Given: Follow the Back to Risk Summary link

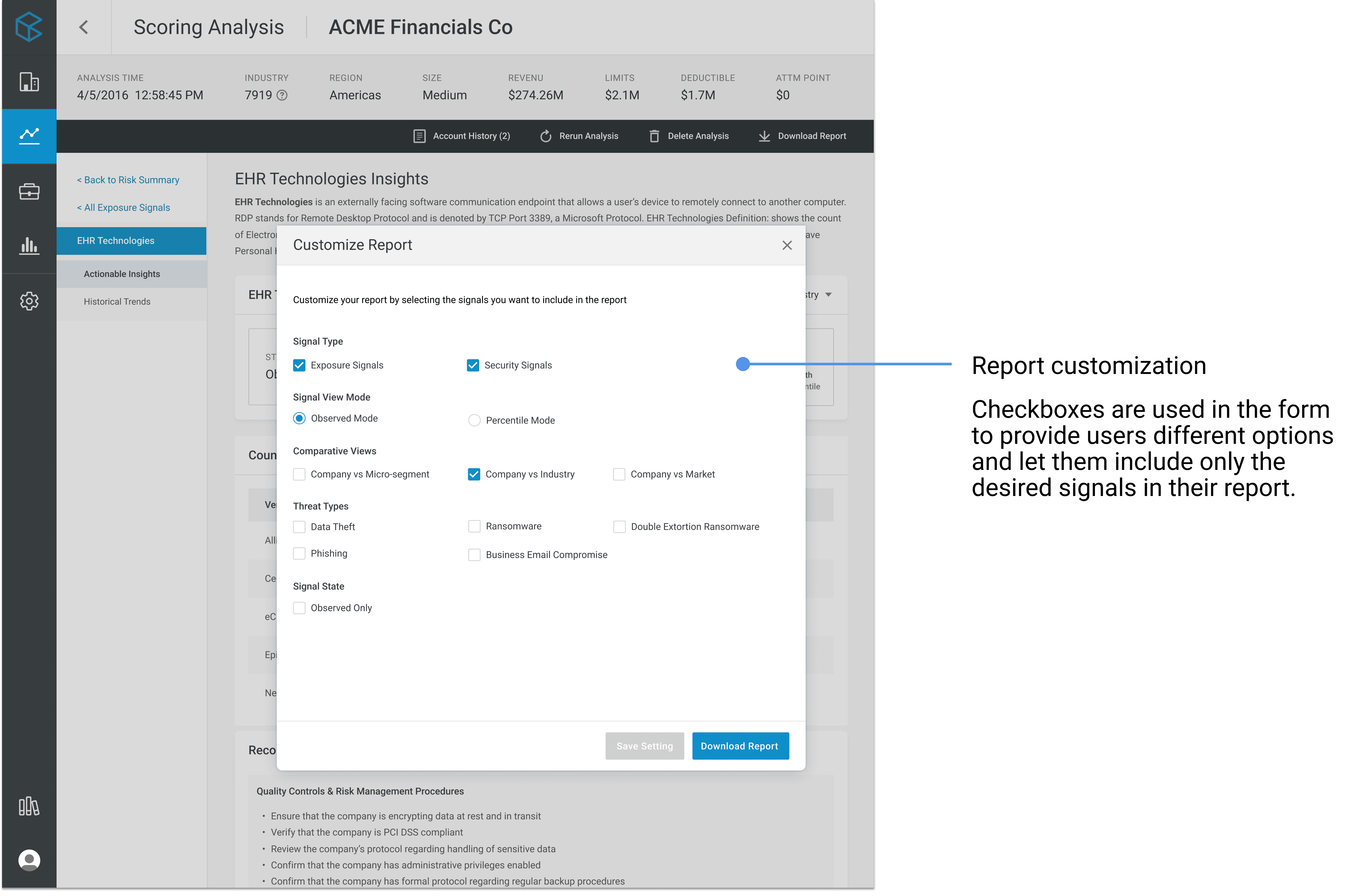Looking at the screenshot, I should (x=128, y=180).
